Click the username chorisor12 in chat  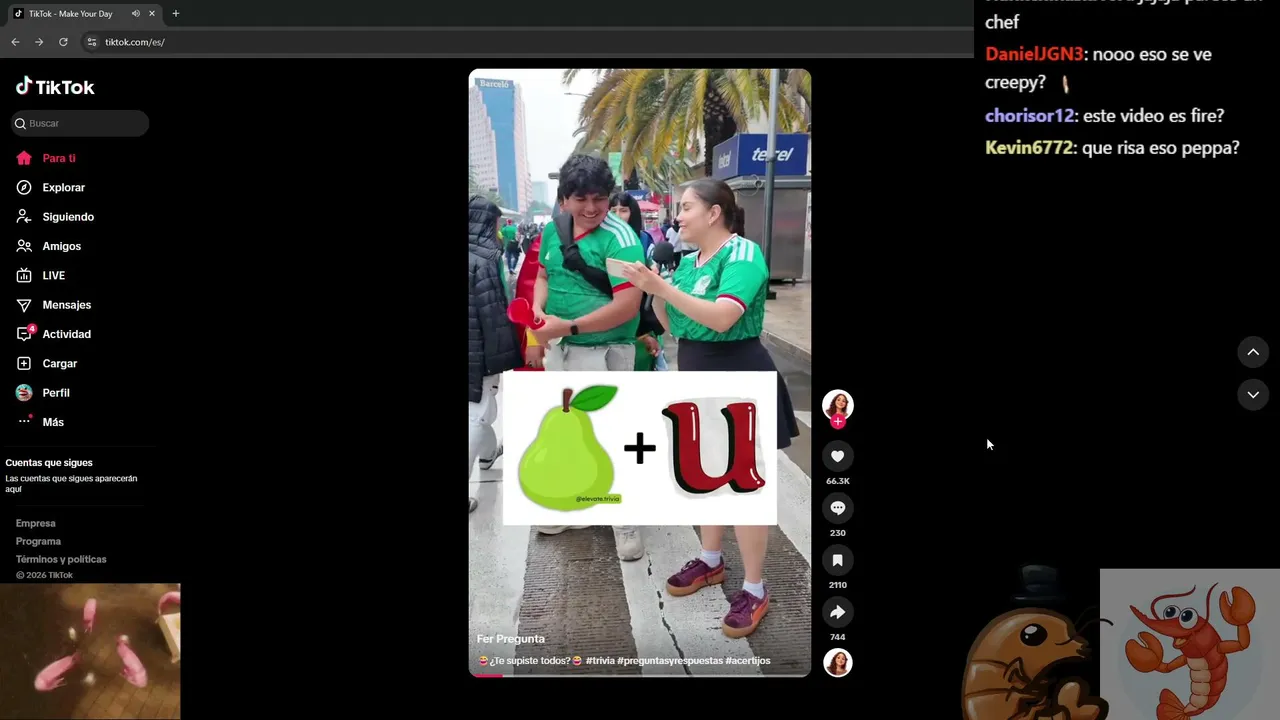(1029, 116)
